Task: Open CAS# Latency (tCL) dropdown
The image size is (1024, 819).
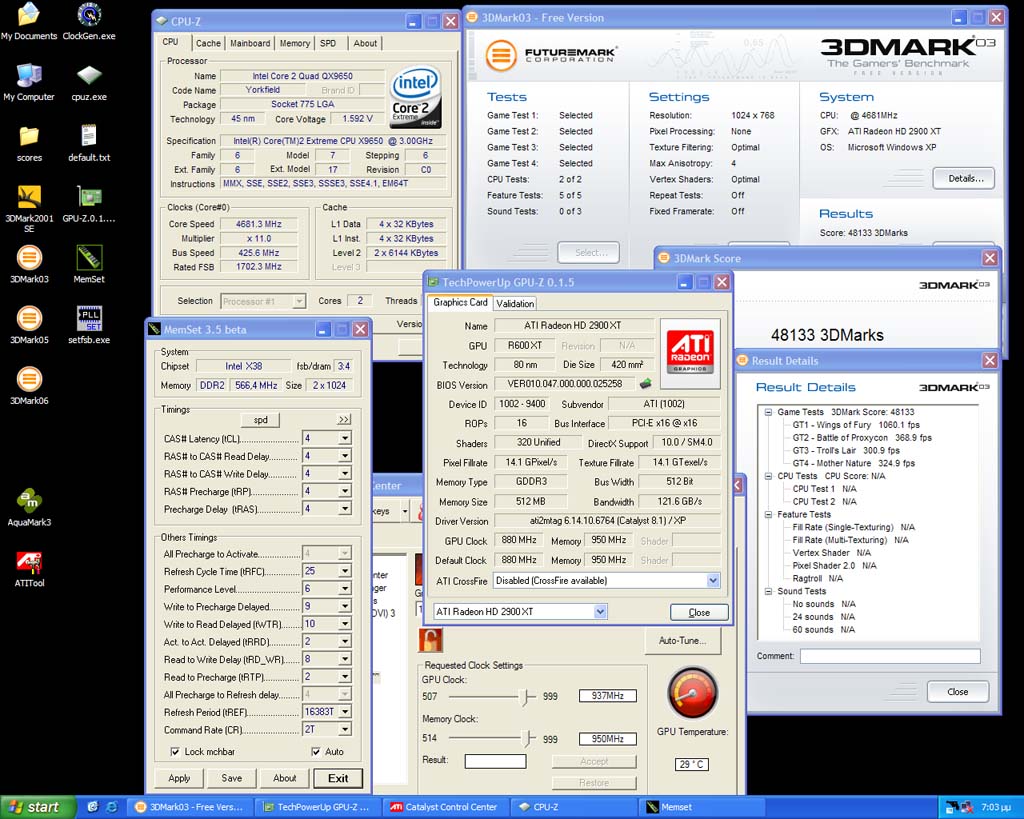Action: 345,438
